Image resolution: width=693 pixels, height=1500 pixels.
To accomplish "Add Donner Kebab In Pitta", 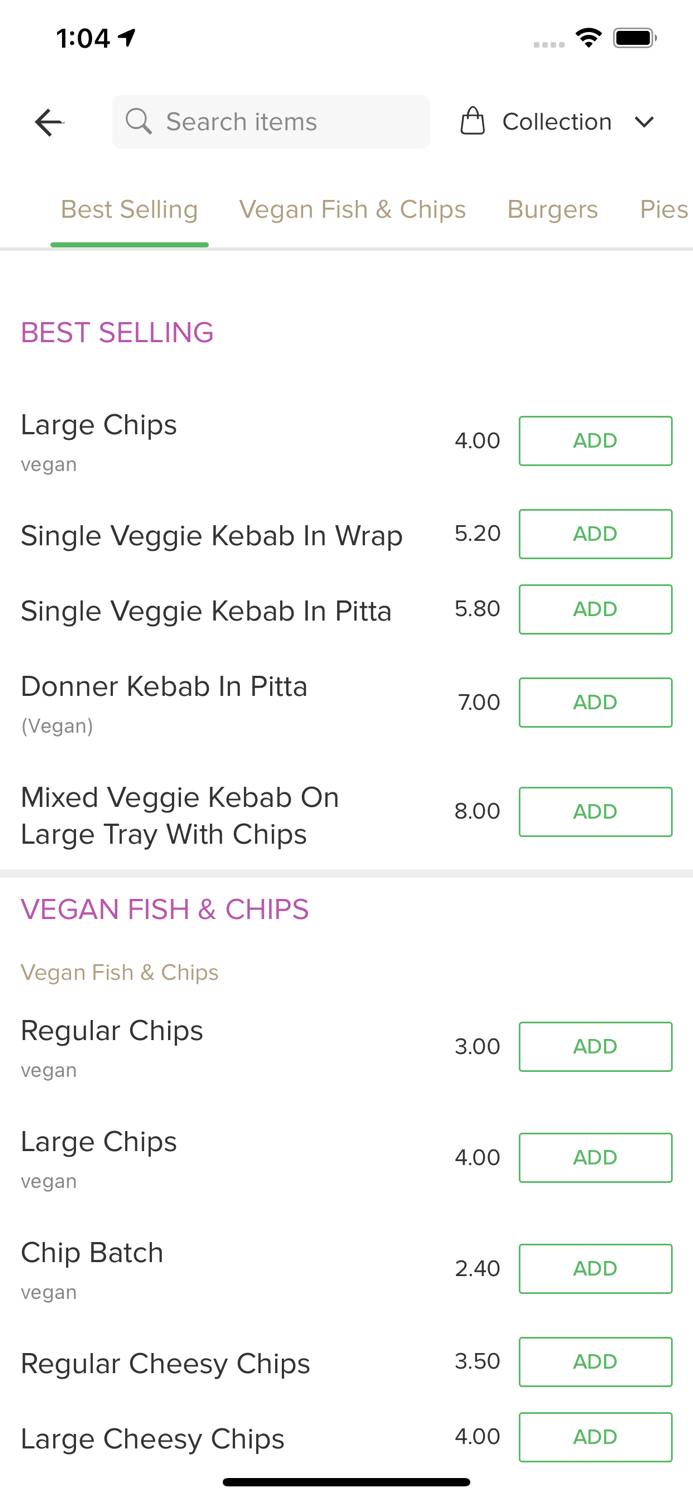I will pyautogui.click(x=595, y=702).
